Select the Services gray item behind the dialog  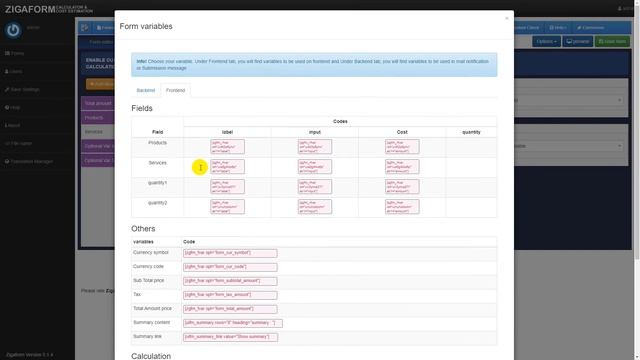pos(98,132)
